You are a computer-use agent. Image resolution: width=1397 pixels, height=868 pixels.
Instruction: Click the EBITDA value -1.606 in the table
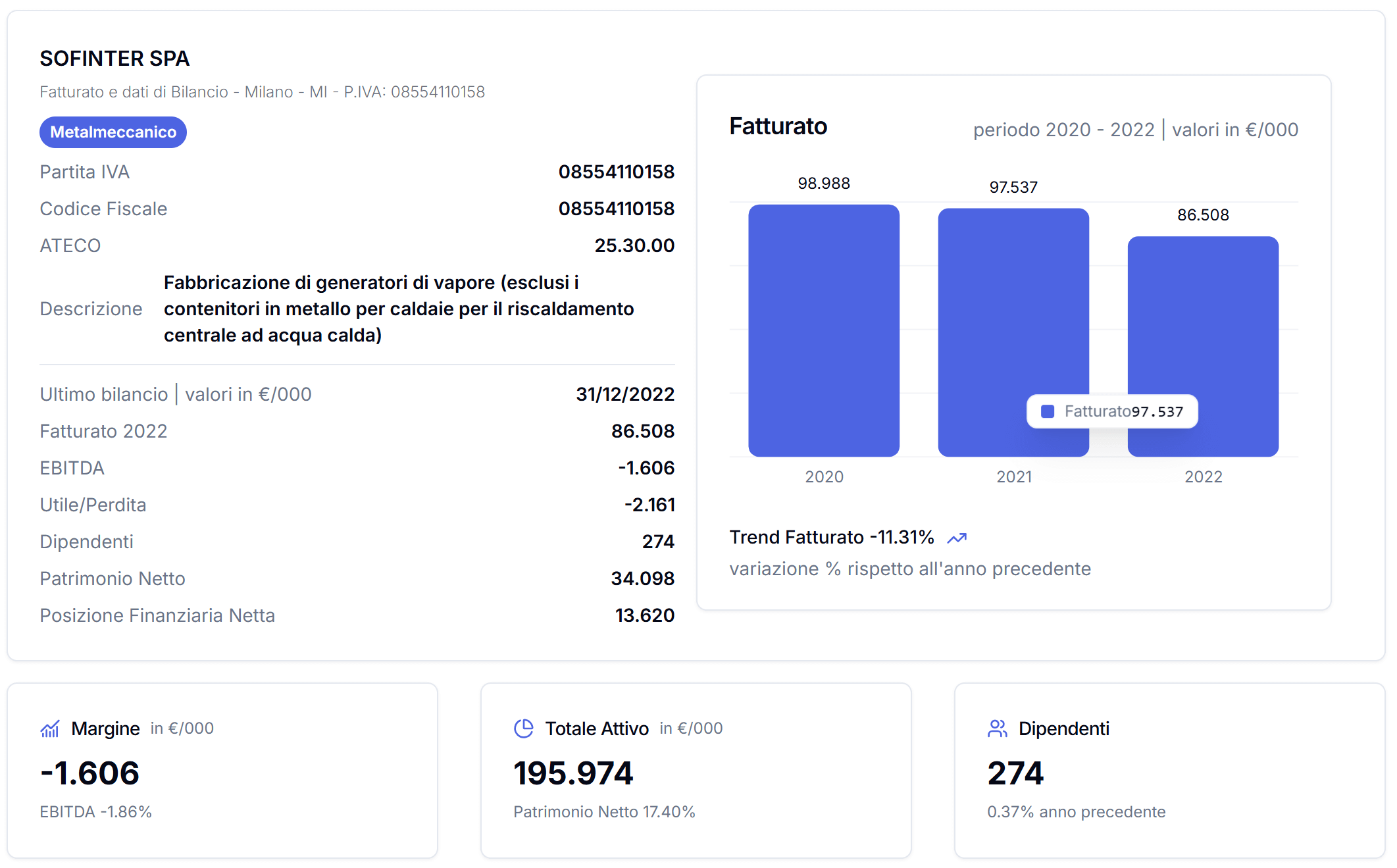pos(646,468)
